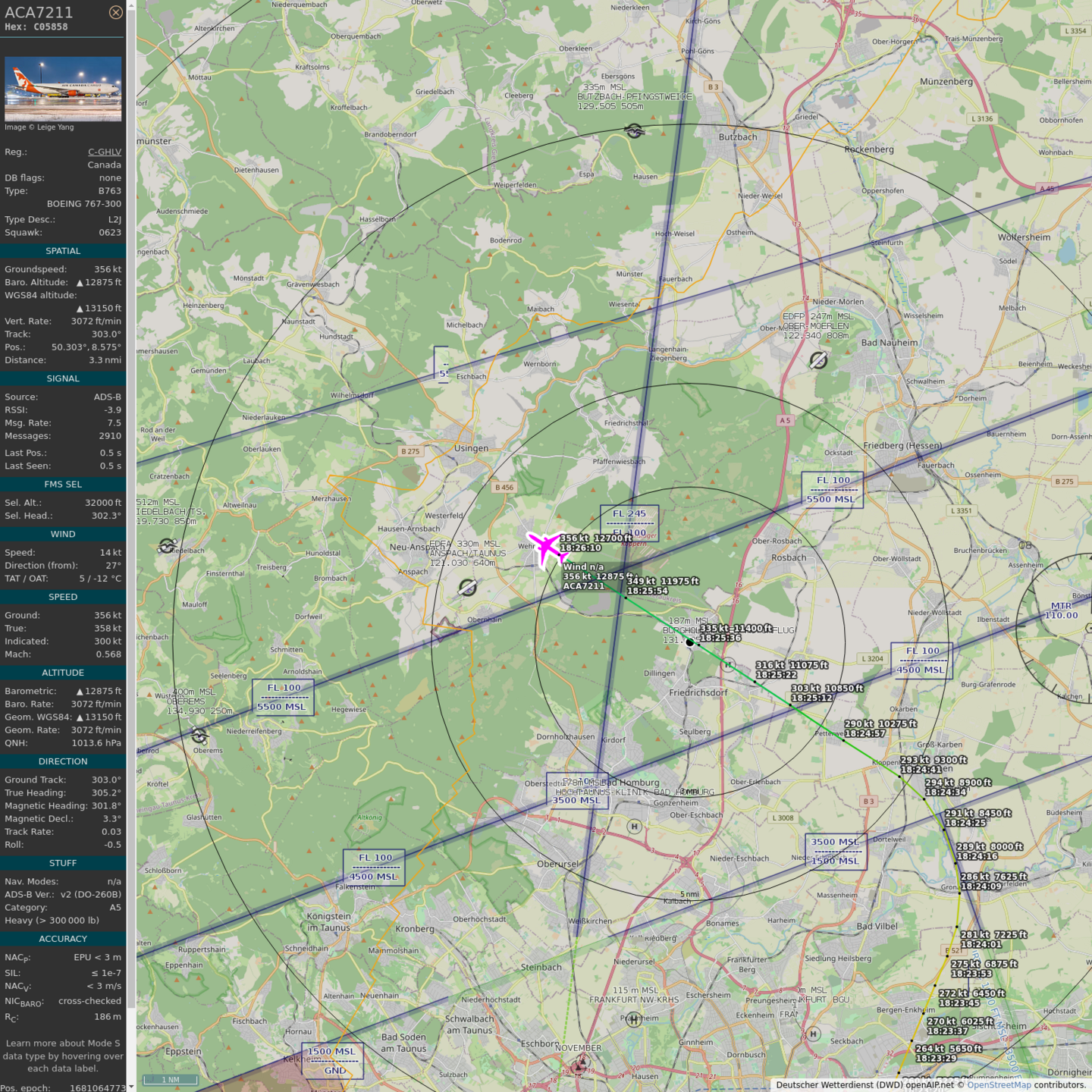Viewport: 1092px width, 1092px height.
Task: Open the OpenStreetMap contributors link
Action: [x=999, y=1085]
